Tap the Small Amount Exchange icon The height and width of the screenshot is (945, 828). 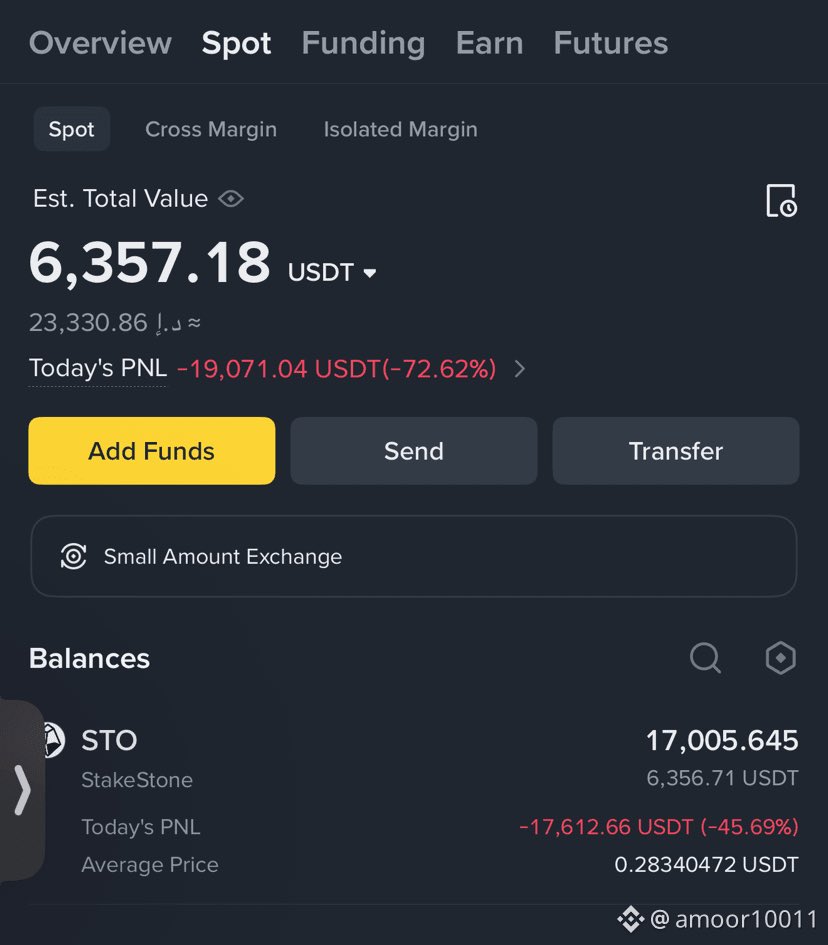tap(74, 557)
